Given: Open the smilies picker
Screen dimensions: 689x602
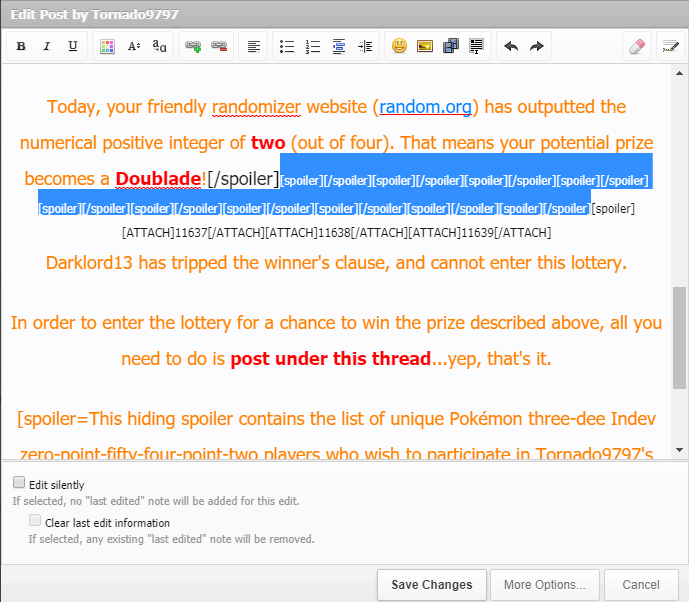Looking at the screenshot, I should click(399, 47).
